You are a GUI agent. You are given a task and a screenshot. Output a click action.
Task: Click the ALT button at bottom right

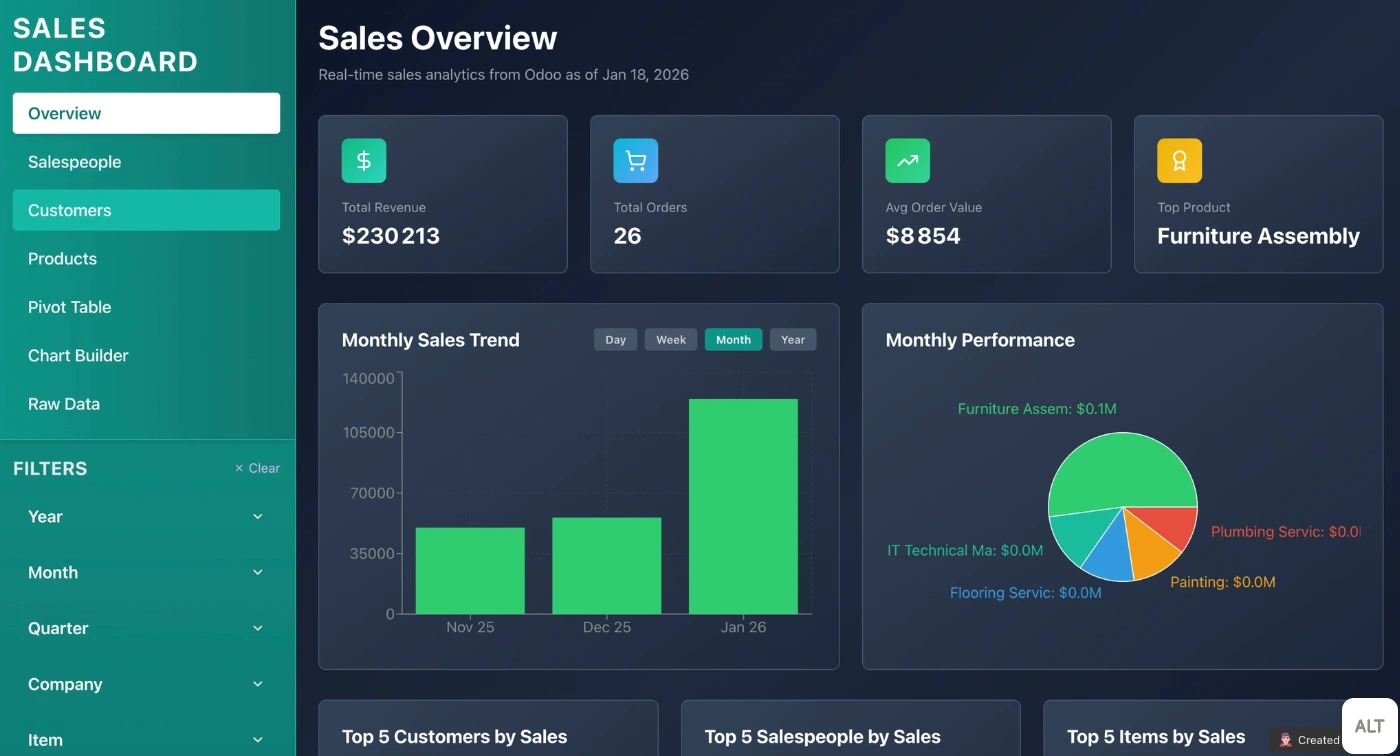[1367, 725]
